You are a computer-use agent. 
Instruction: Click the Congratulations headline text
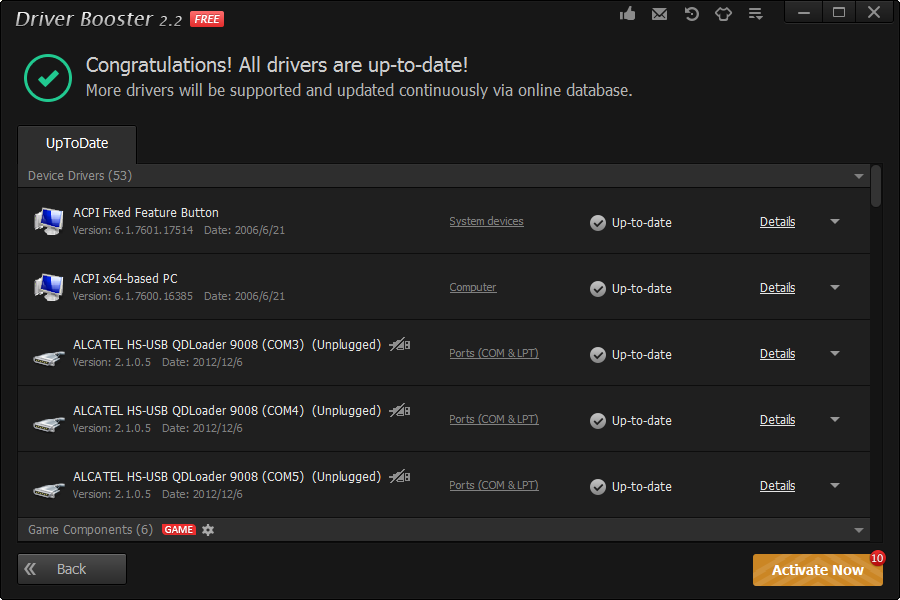(277, 65)
